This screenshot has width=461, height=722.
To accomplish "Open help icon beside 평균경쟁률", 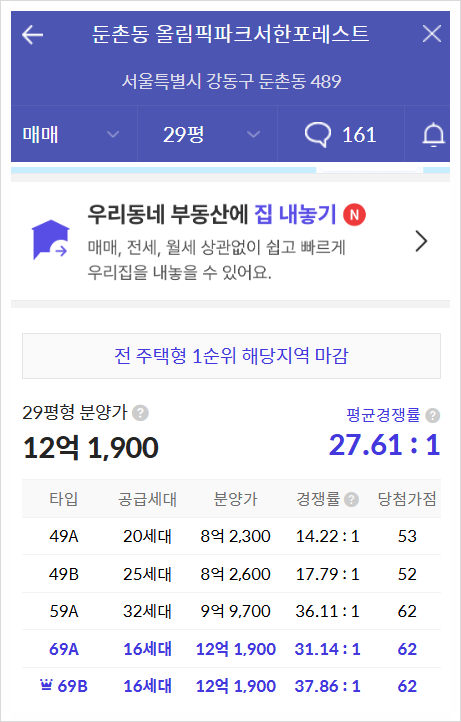I will click(x=432, y=415).
